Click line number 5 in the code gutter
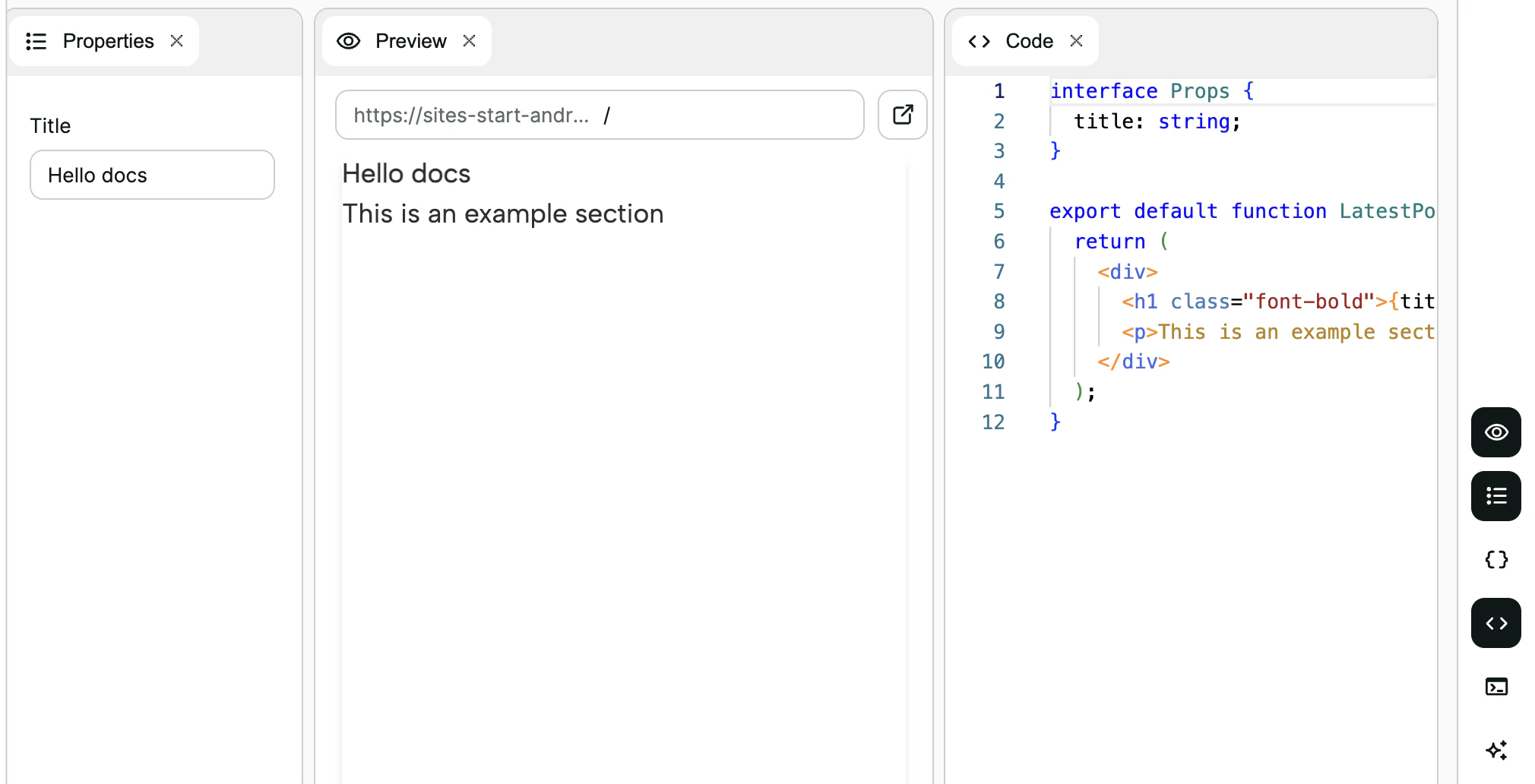 click(999, 211)
